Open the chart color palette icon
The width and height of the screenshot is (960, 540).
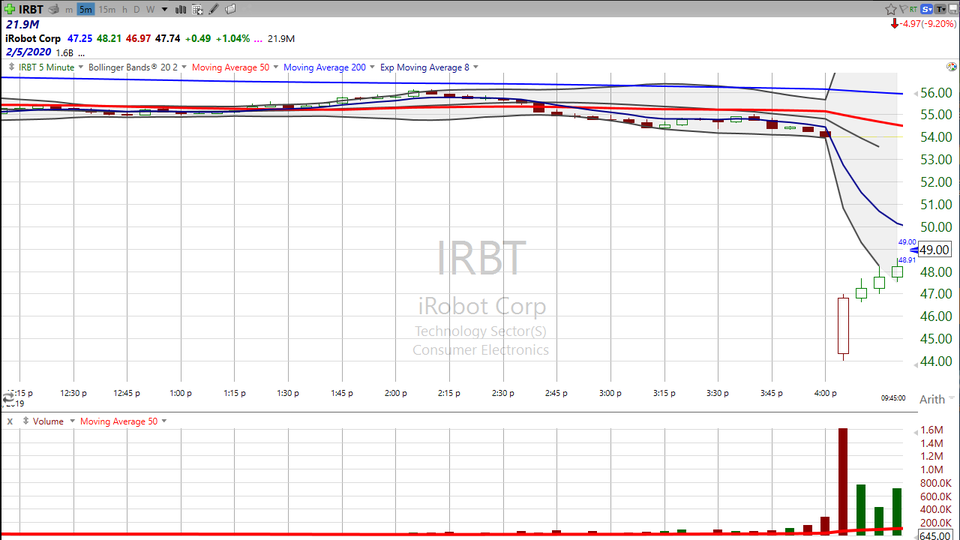951,66
